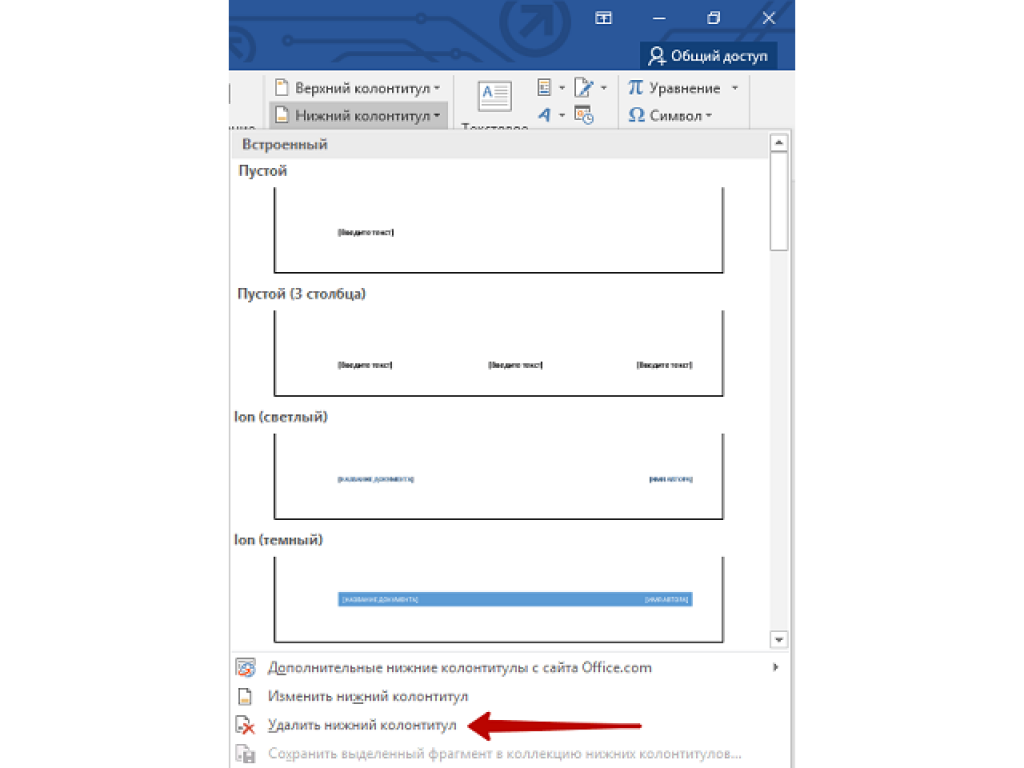Click the Встроенный section header

500,144
